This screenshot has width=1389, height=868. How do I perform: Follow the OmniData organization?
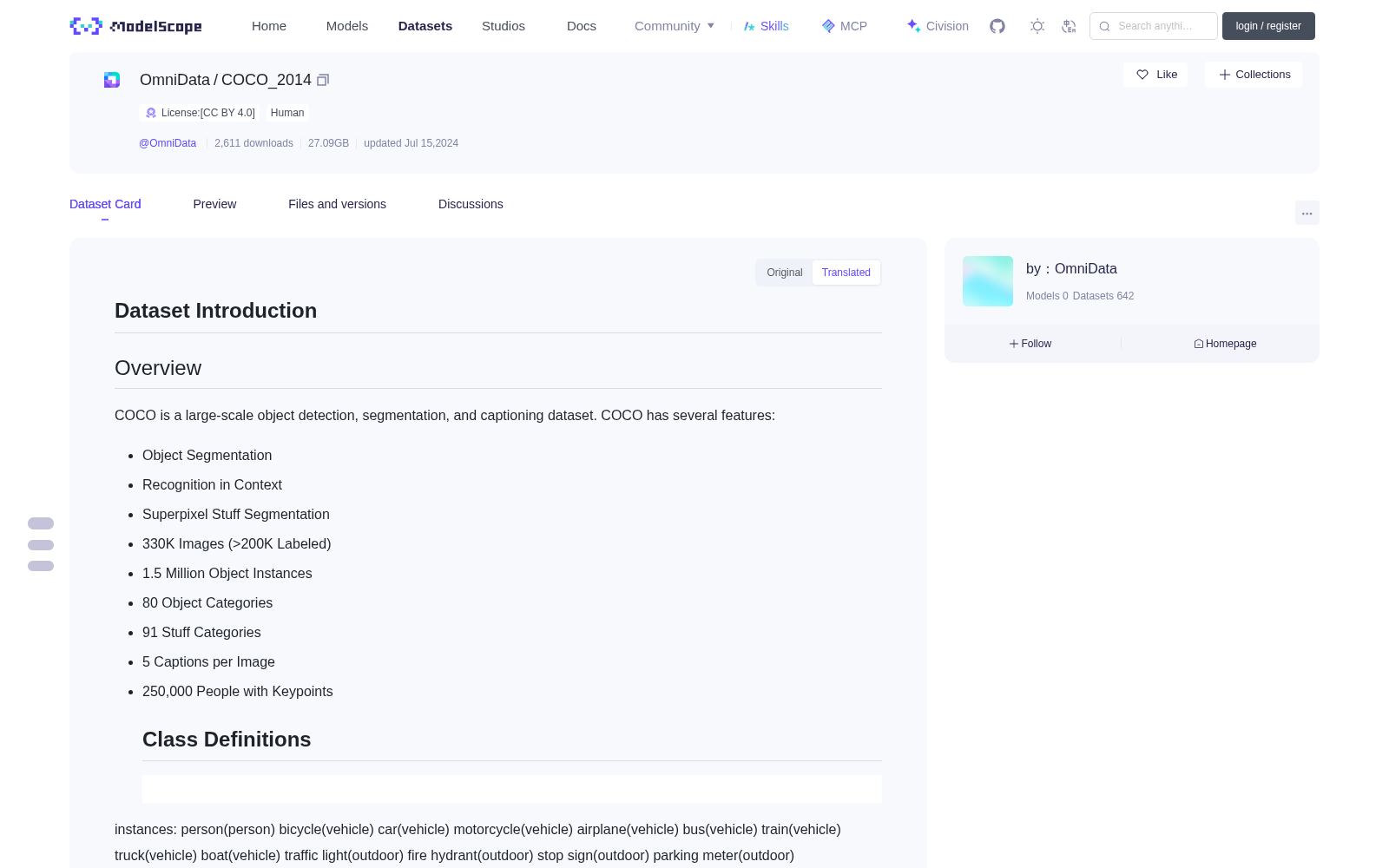(x=1030, y=344)
